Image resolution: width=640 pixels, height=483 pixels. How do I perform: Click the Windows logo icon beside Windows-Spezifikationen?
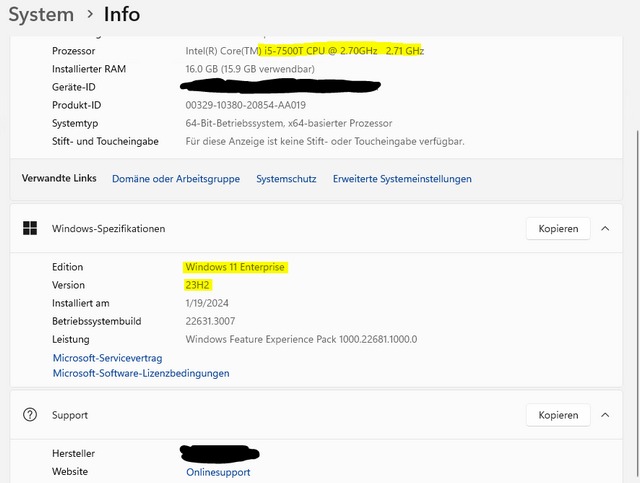pos(30,228)
